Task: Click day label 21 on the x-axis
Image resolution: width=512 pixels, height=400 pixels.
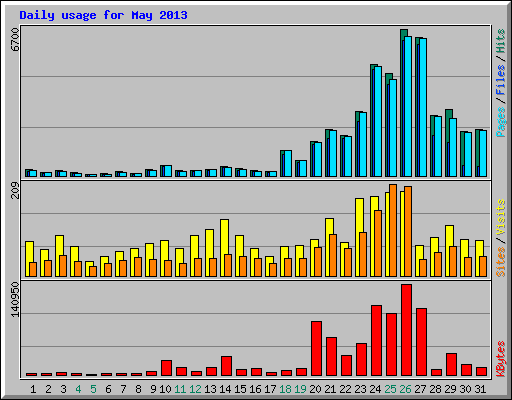Action: tap(330, 389)
